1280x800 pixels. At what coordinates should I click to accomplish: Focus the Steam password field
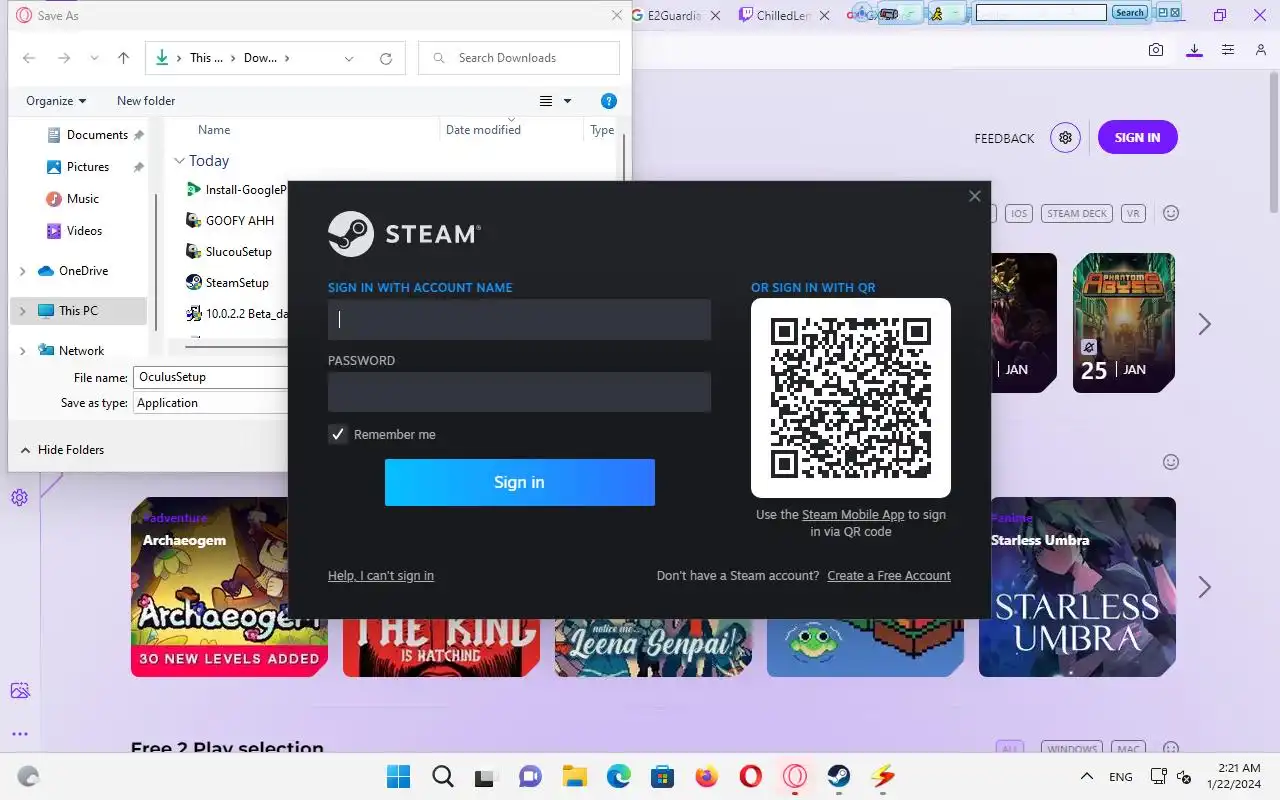tap(519, 392)
